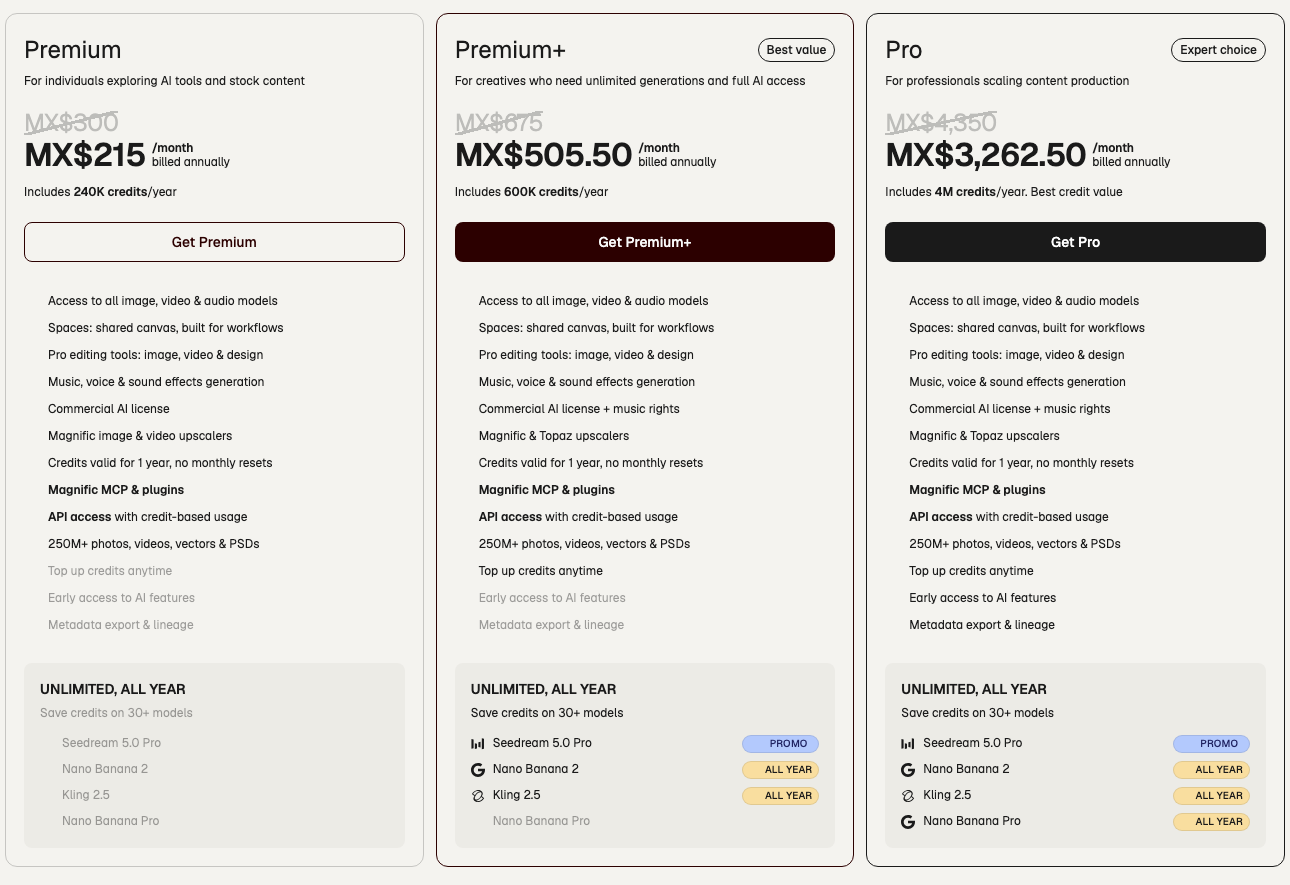Subscribe with the Get Pro button
Screen dimensions: 1290x885
coord(1075,242)
